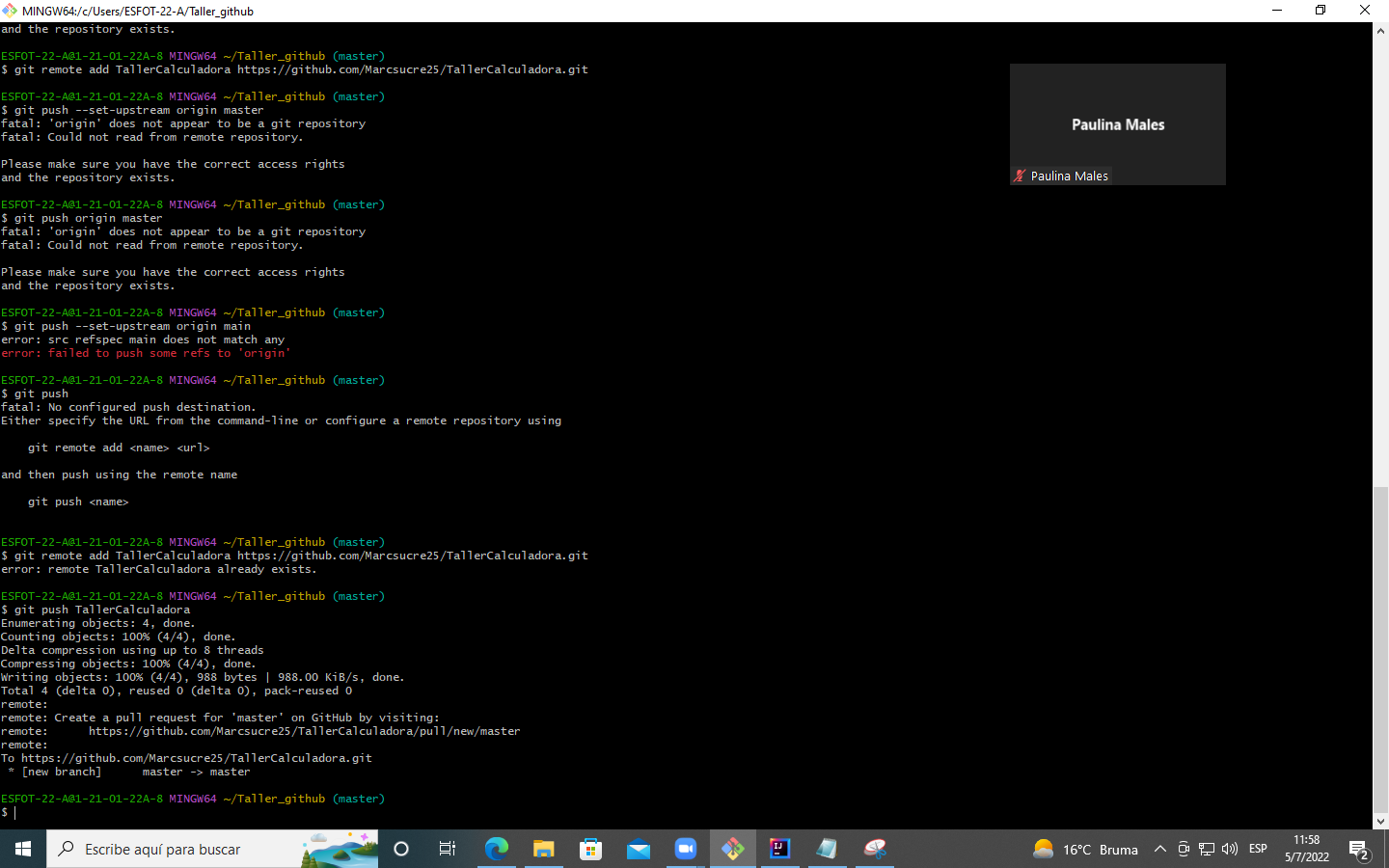This screenshot has width=1389, height=868.
Task: Open network settings from the system tray
Action: (x=1207, y=849)
